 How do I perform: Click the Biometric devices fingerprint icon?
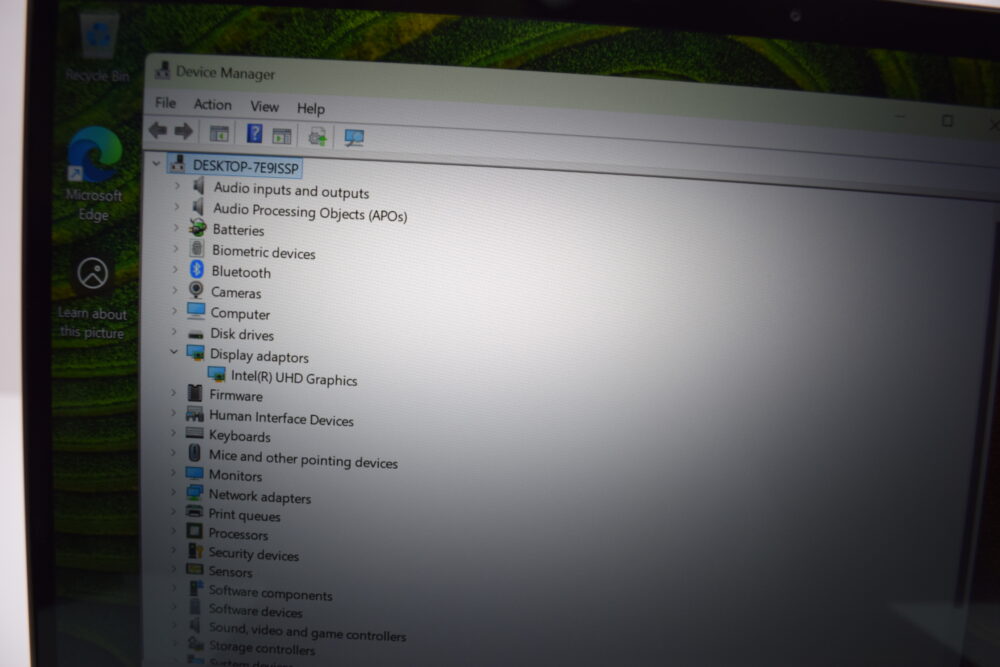pos(197,249)
